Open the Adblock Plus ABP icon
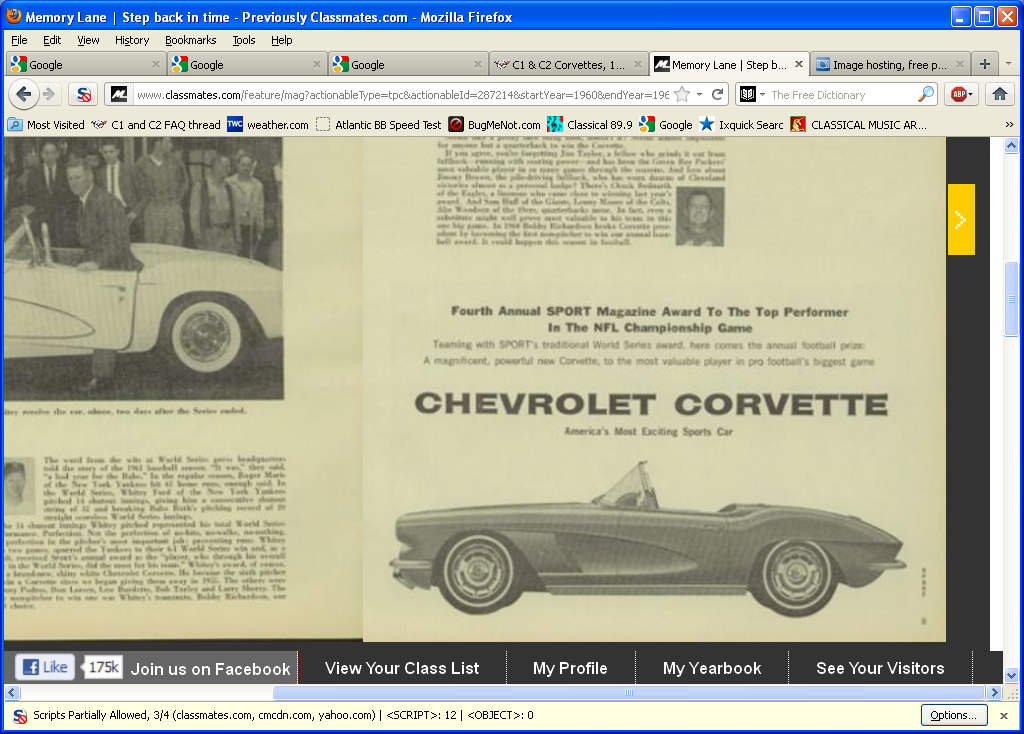The height and width of the screenshot is (734, 1024). [x=959, y=95]
